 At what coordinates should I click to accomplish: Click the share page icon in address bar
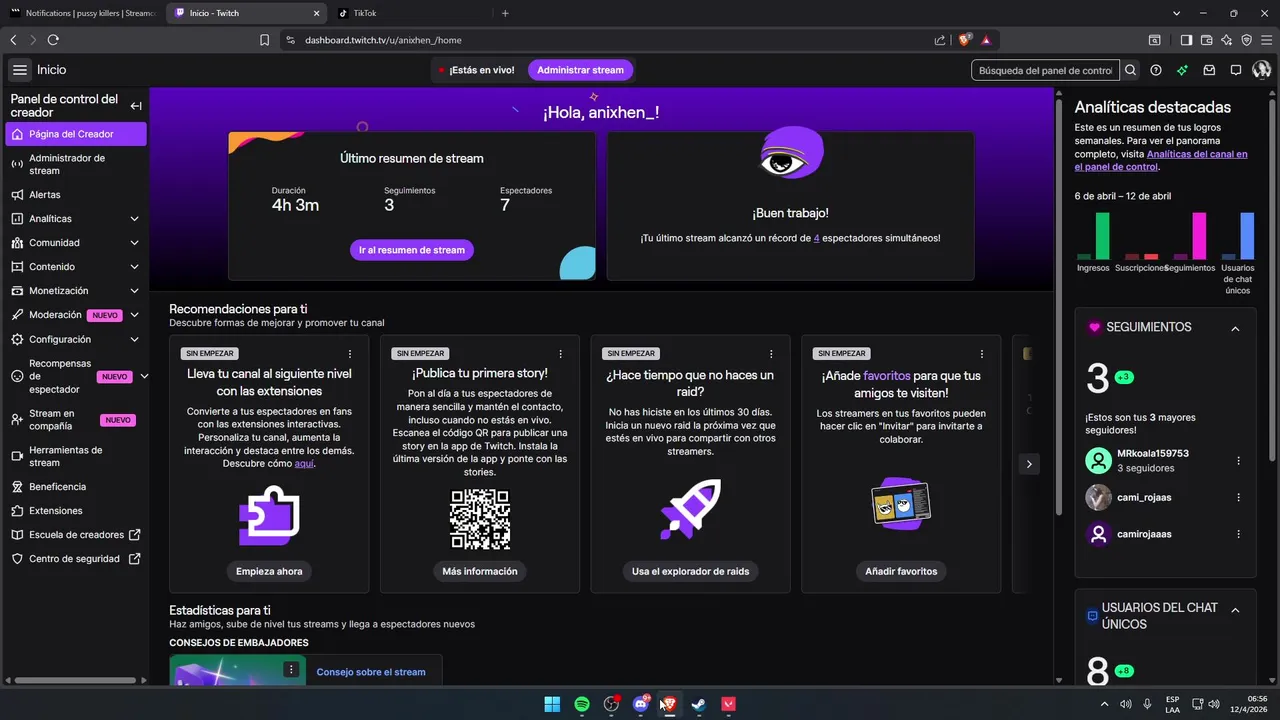pyautogui.click(x=940, y=40)
